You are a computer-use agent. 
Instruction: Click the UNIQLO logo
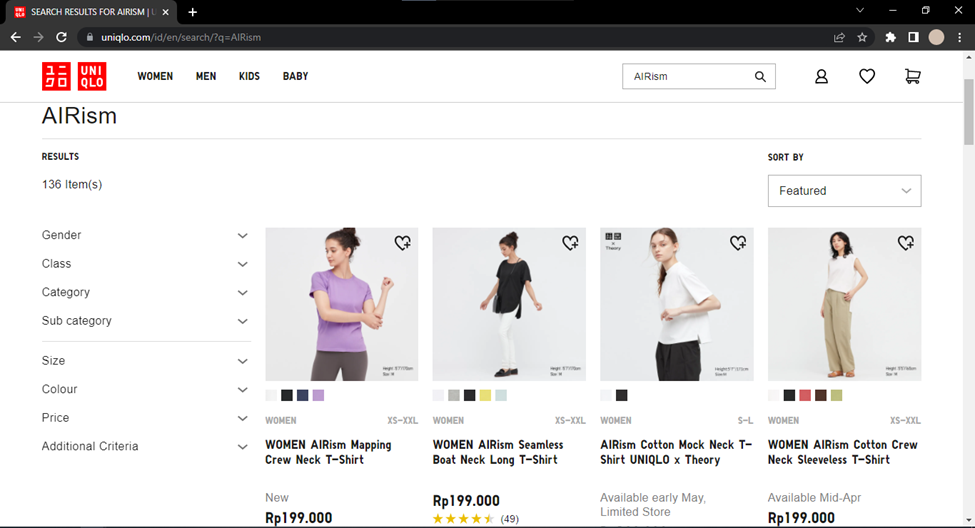[74, 76]
